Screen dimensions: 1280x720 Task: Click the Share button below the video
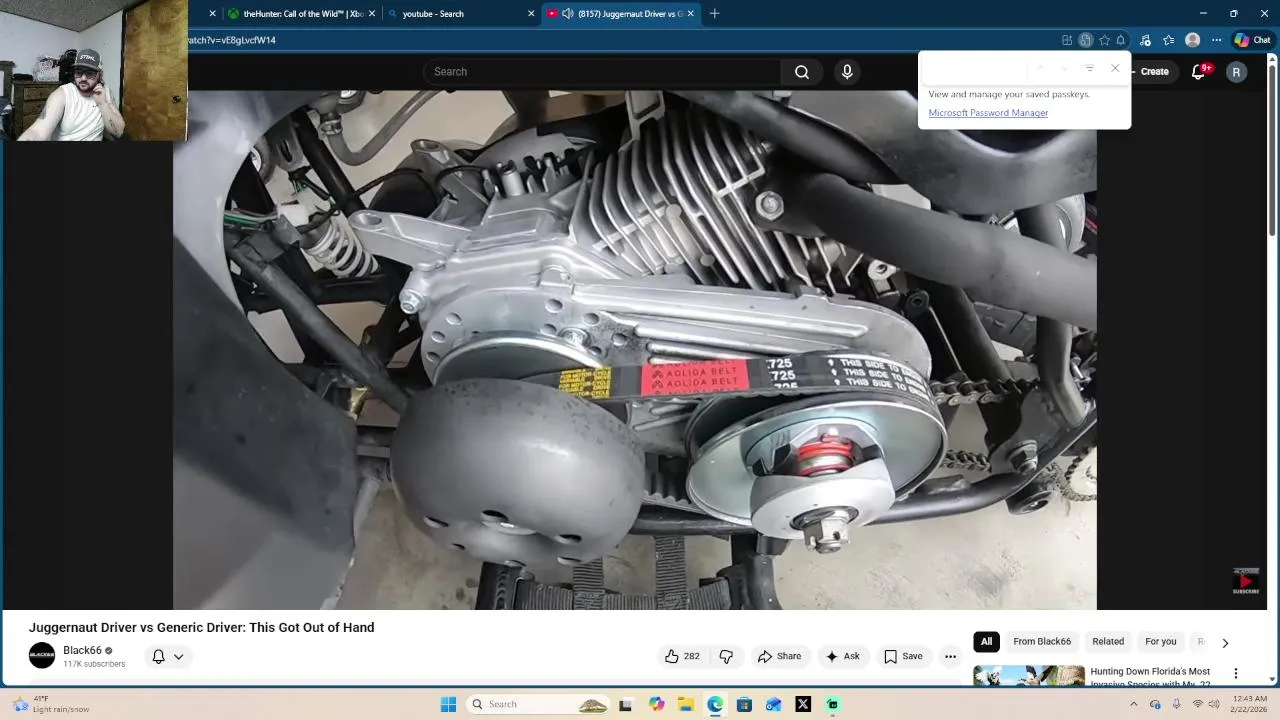pos(779,656)
